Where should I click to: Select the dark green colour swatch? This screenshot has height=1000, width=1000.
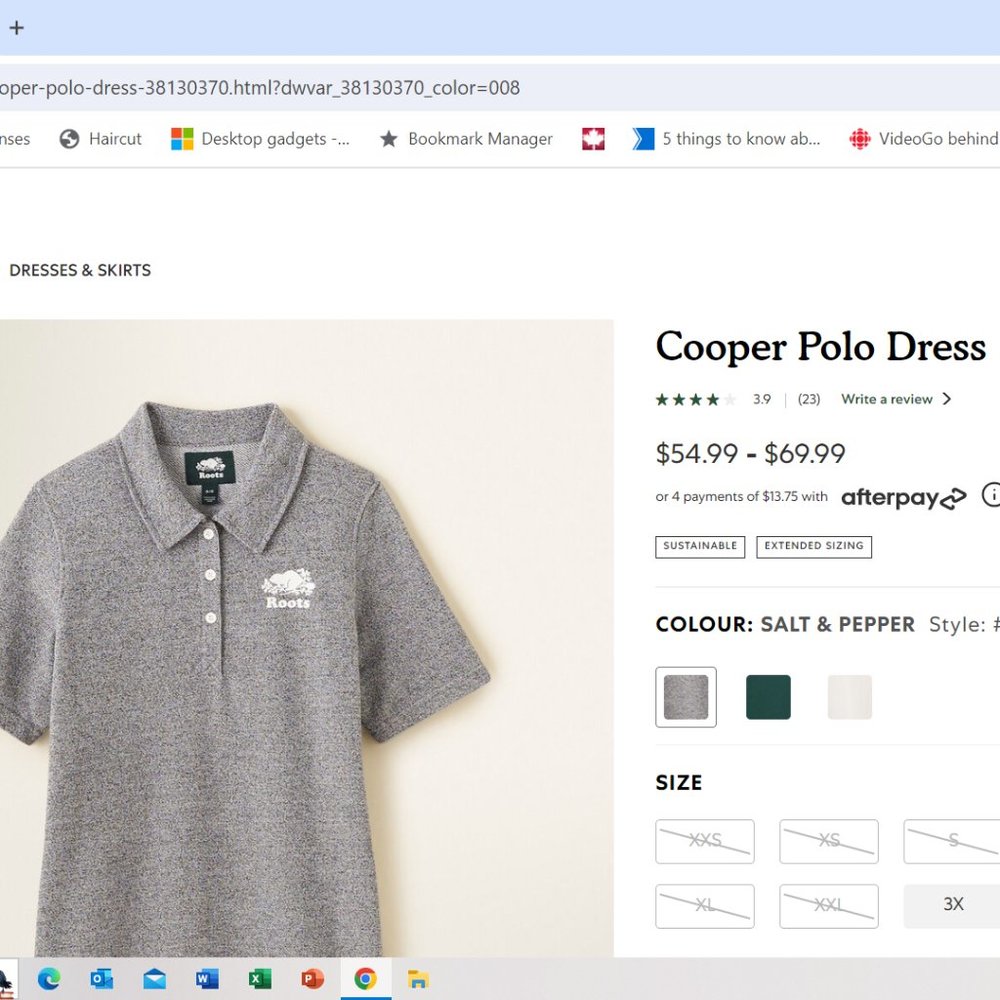[x=768, y=697]
